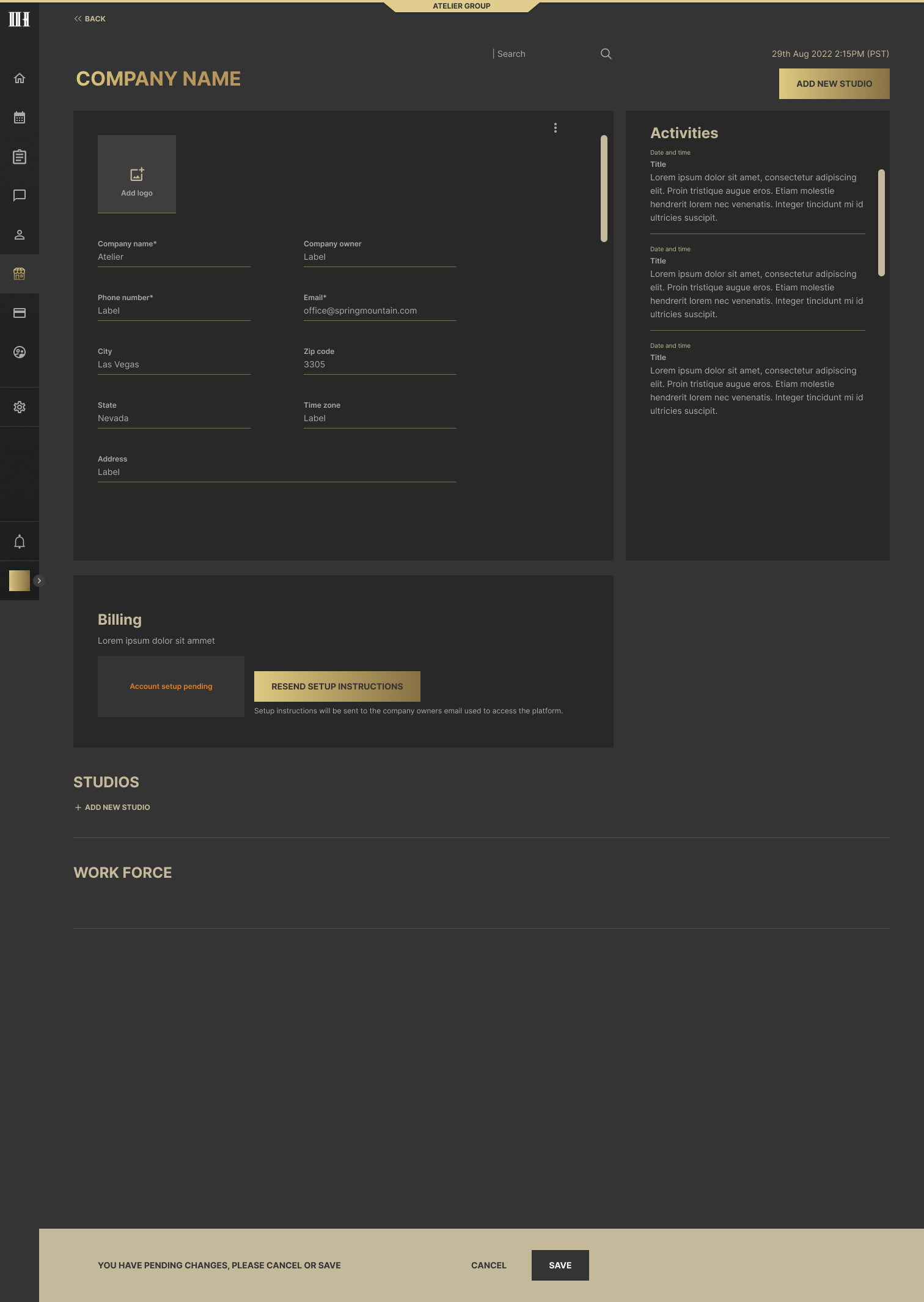Open the notifications bell icon
This screenshot has height=1302, width=924.
coord(20,542)
